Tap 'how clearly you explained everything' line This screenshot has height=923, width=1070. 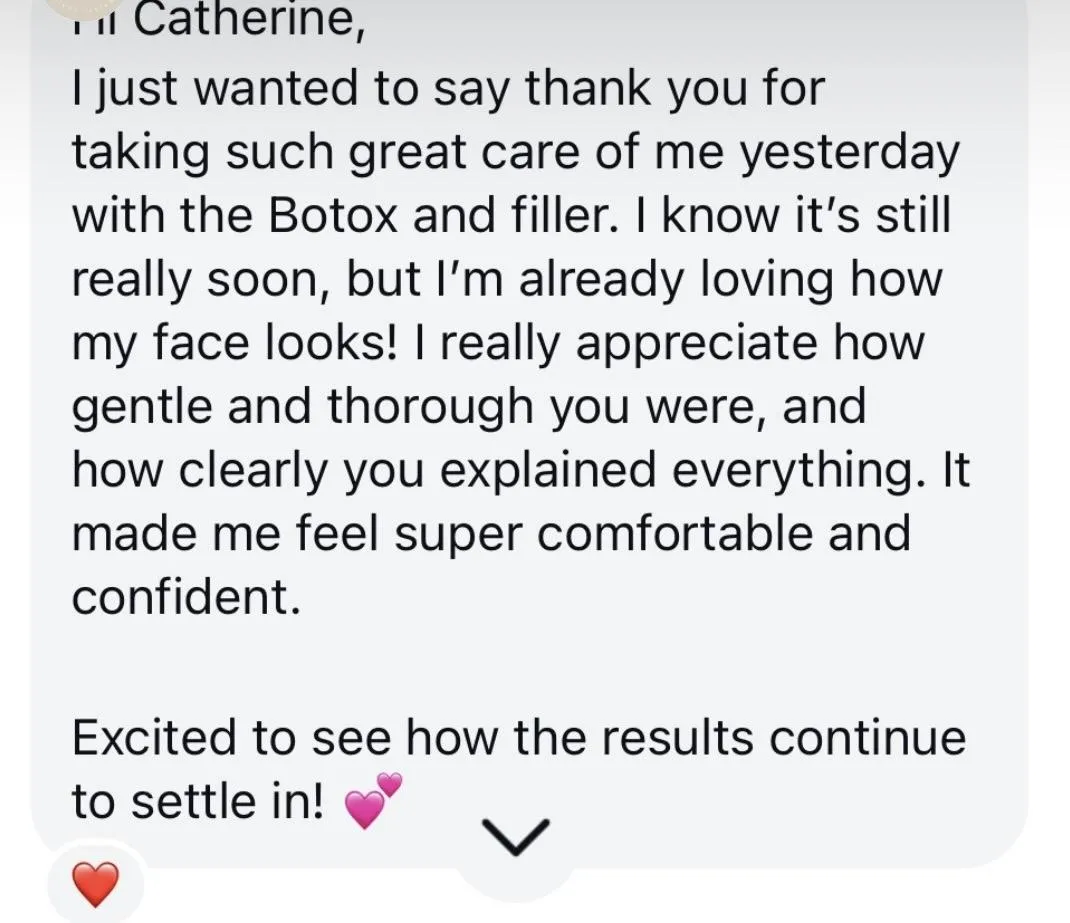tap(520, 470)
